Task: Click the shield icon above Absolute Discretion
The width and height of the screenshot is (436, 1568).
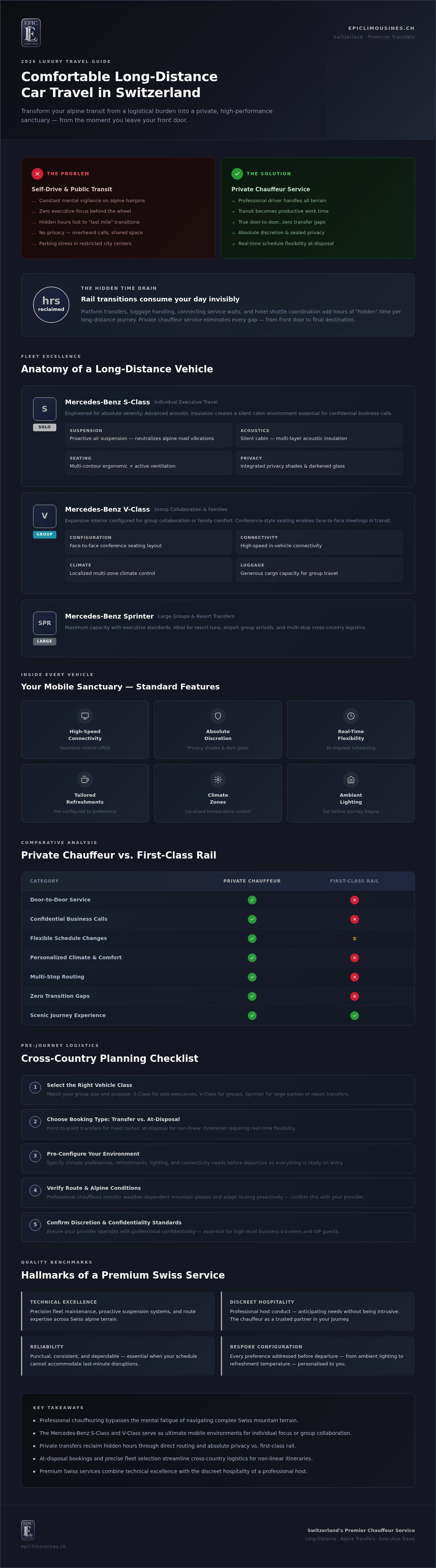Action: (x=218, y=716)
